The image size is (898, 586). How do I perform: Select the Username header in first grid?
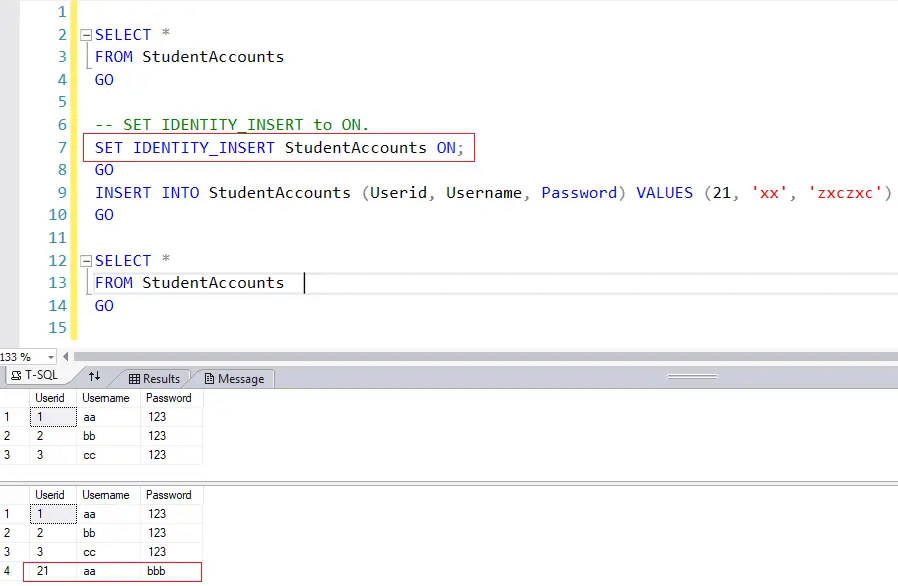pyautogui.click(x=106, y=398)
